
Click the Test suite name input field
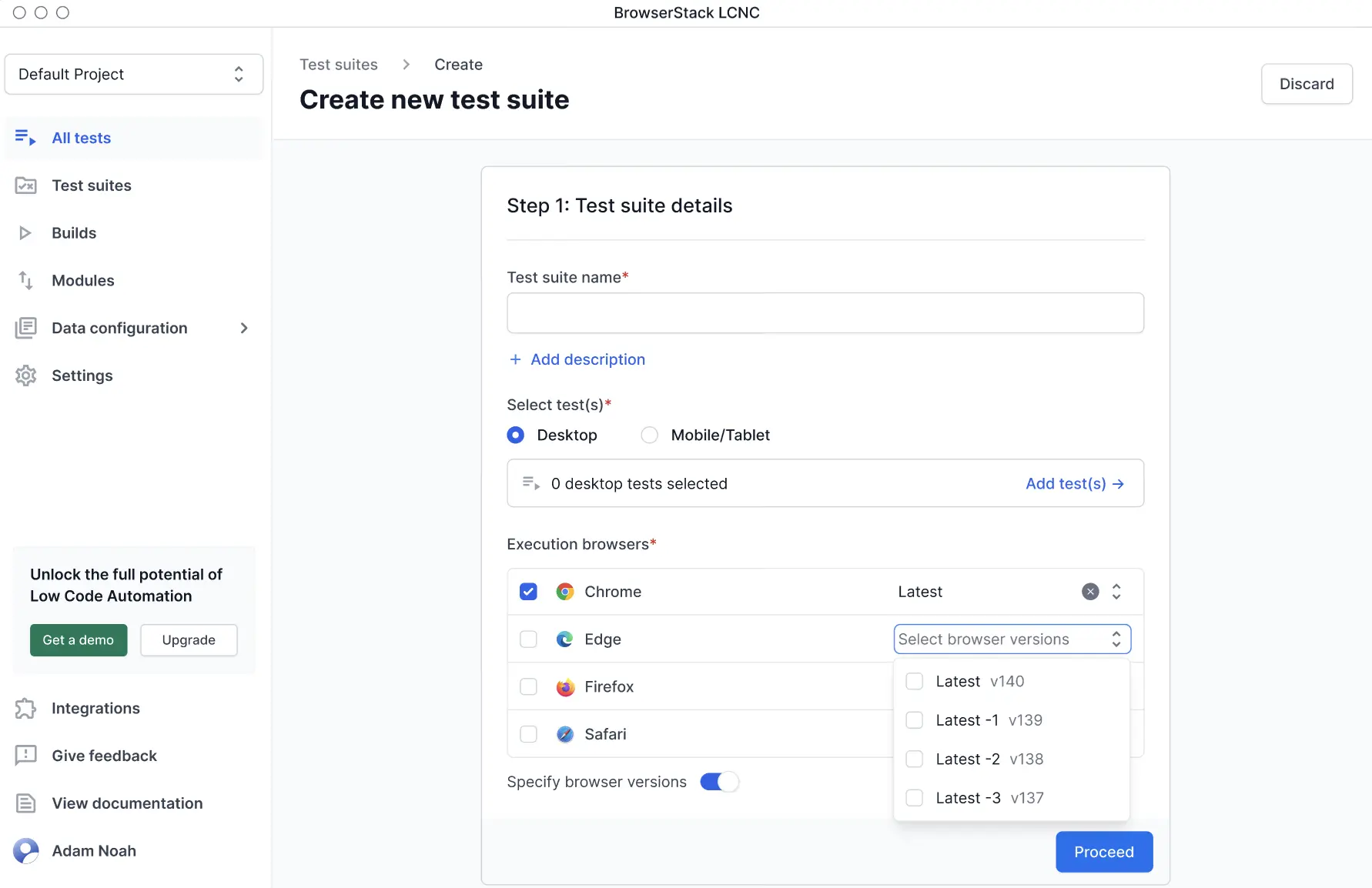pos(825,313)
